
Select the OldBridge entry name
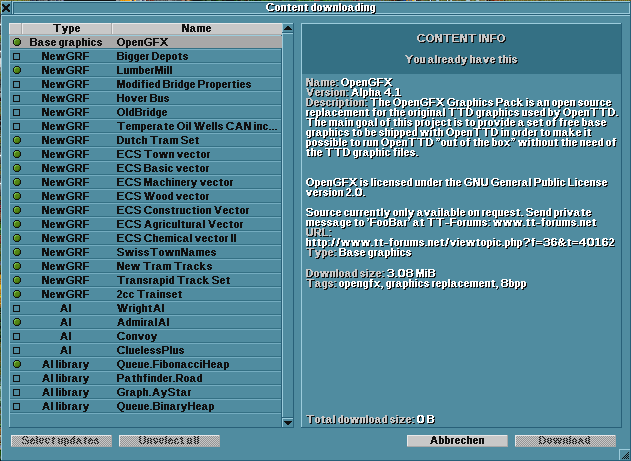pyautogui.click(x=142, y=112)
